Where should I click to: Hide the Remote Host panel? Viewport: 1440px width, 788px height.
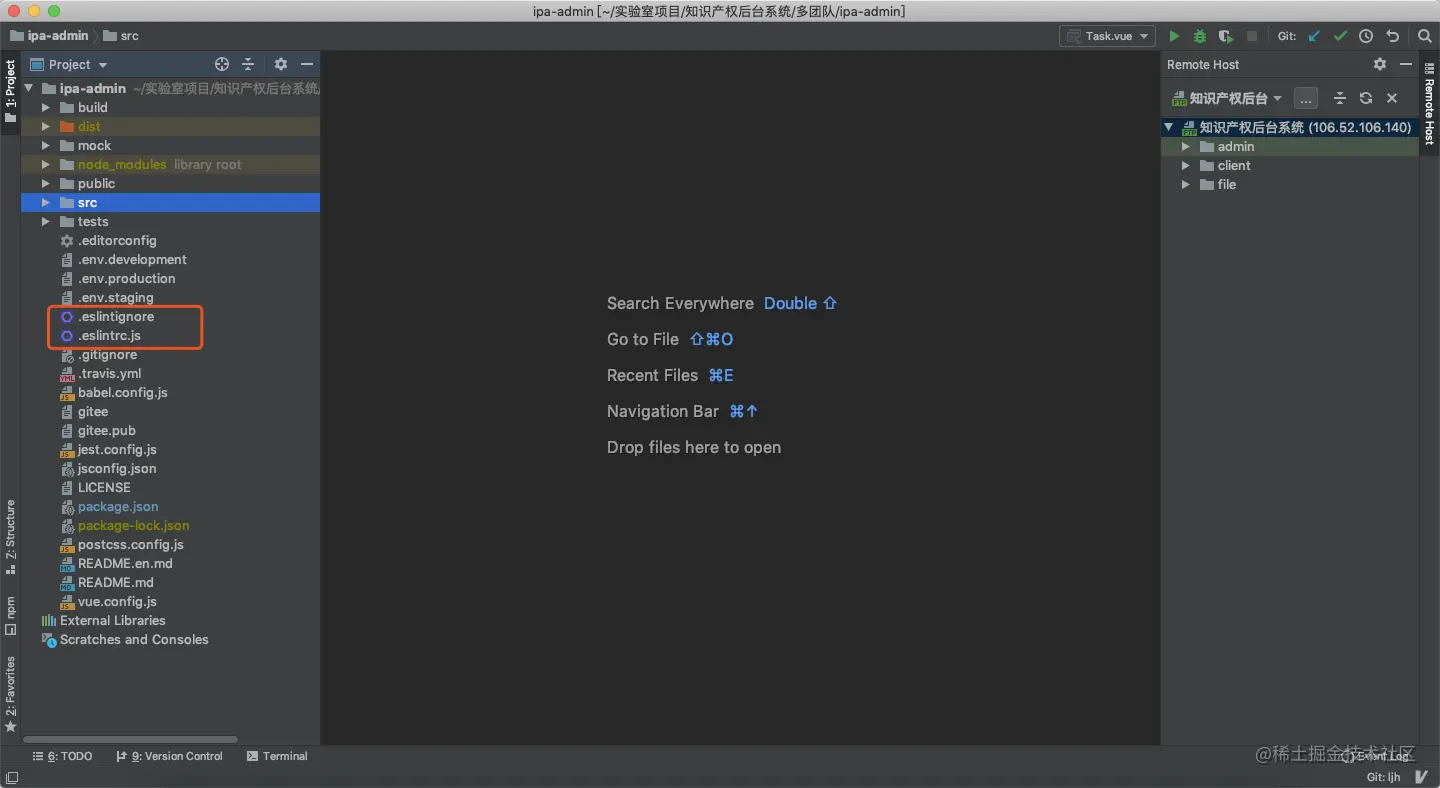1406,64
